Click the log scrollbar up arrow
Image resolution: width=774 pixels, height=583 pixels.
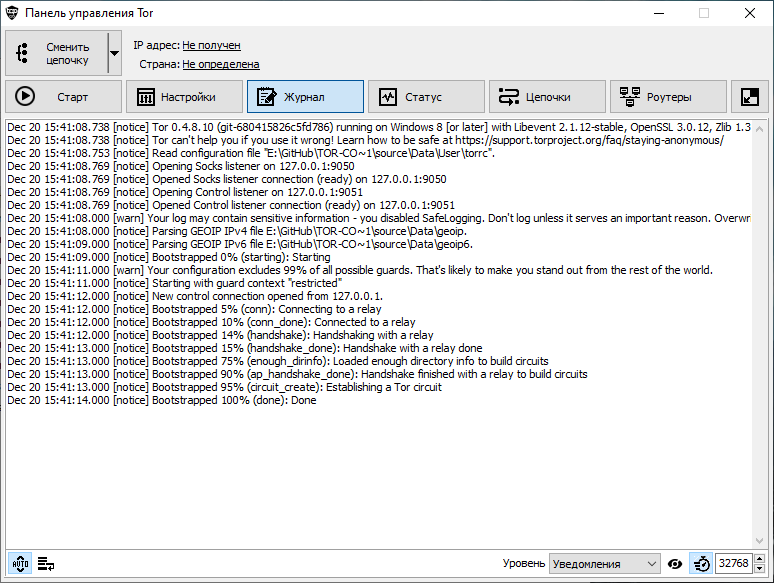pyautogui.click(x=760, y=129)
